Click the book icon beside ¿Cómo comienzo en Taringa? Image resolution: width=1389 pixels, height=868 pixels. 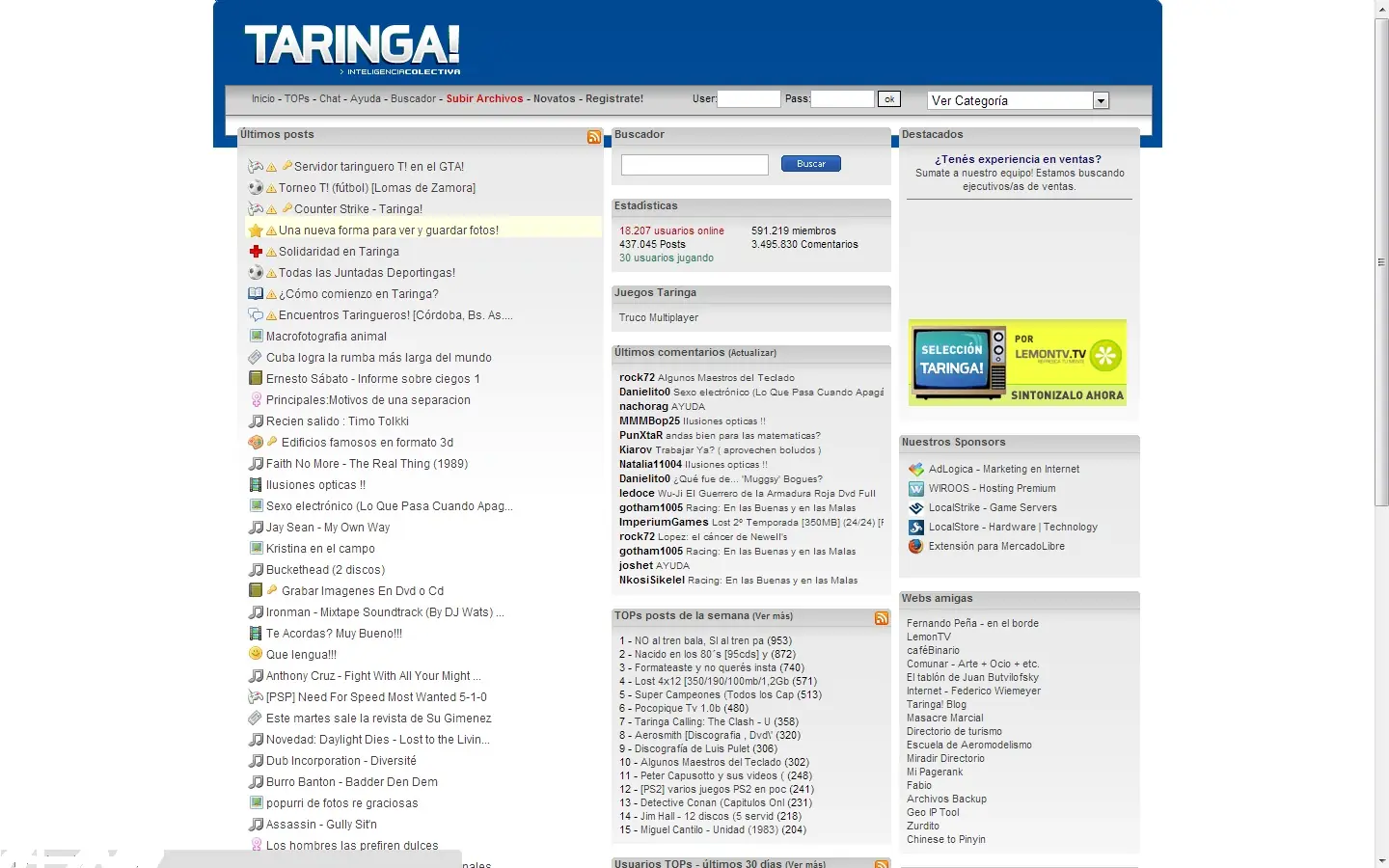(x=256, y=294)
